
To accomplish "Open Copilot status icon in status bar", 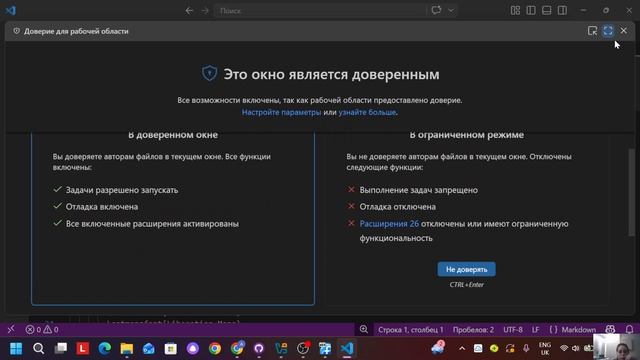I will (610, 329).
